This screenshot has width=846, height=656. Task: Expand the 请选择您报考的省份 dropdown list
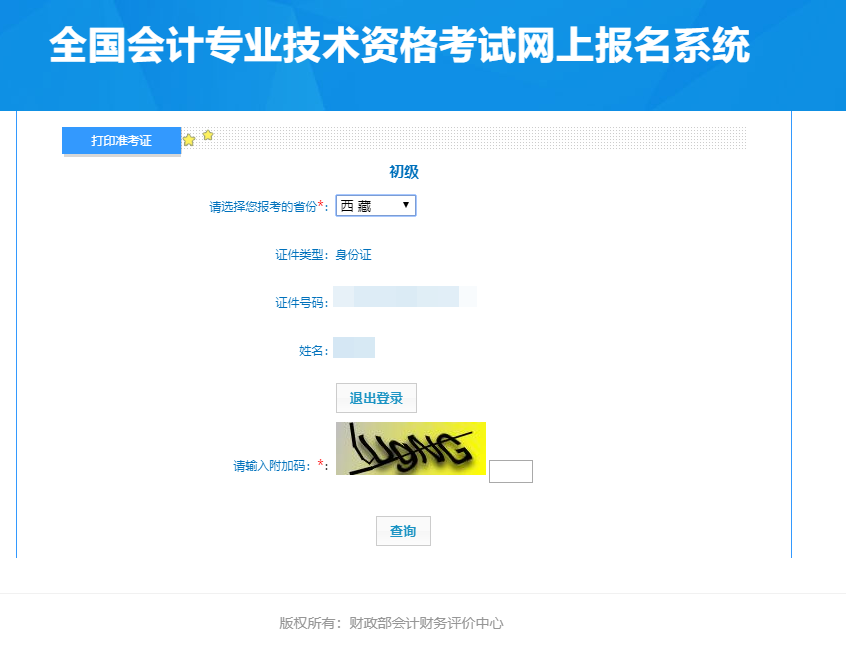[x=375, y=204]
